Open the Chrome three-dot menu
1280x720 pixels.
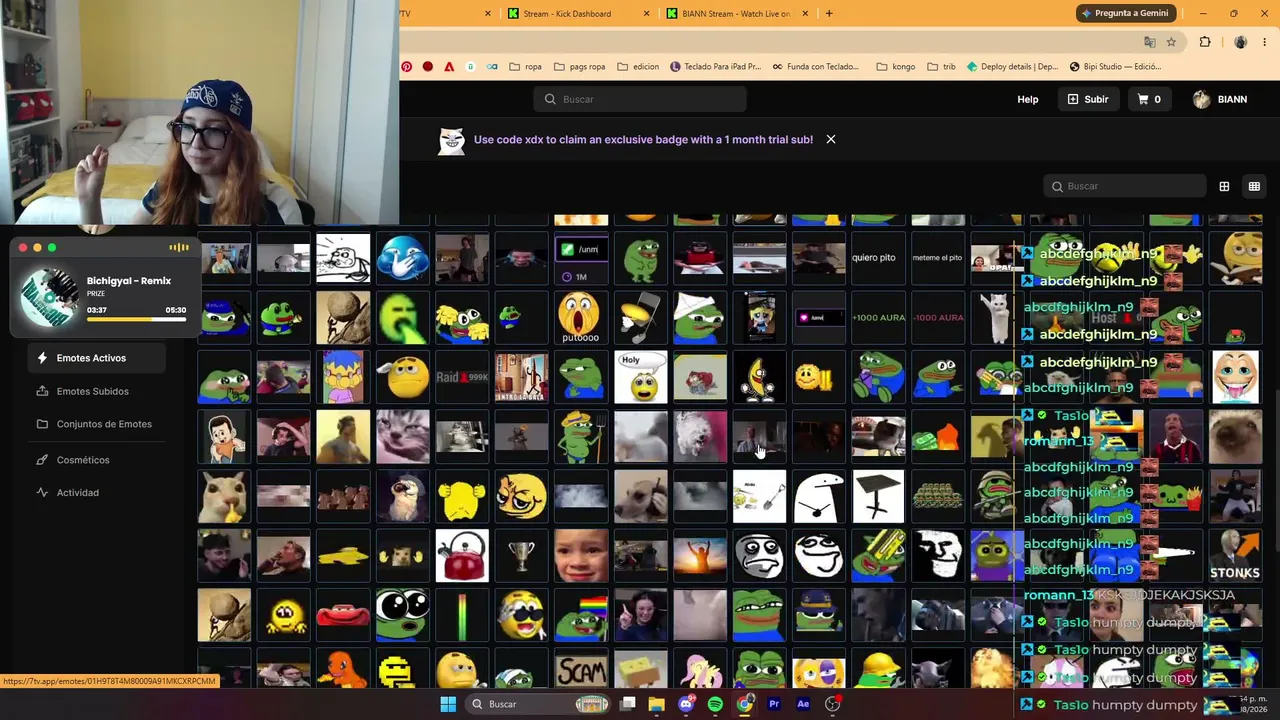click(x=1266, y=42)
